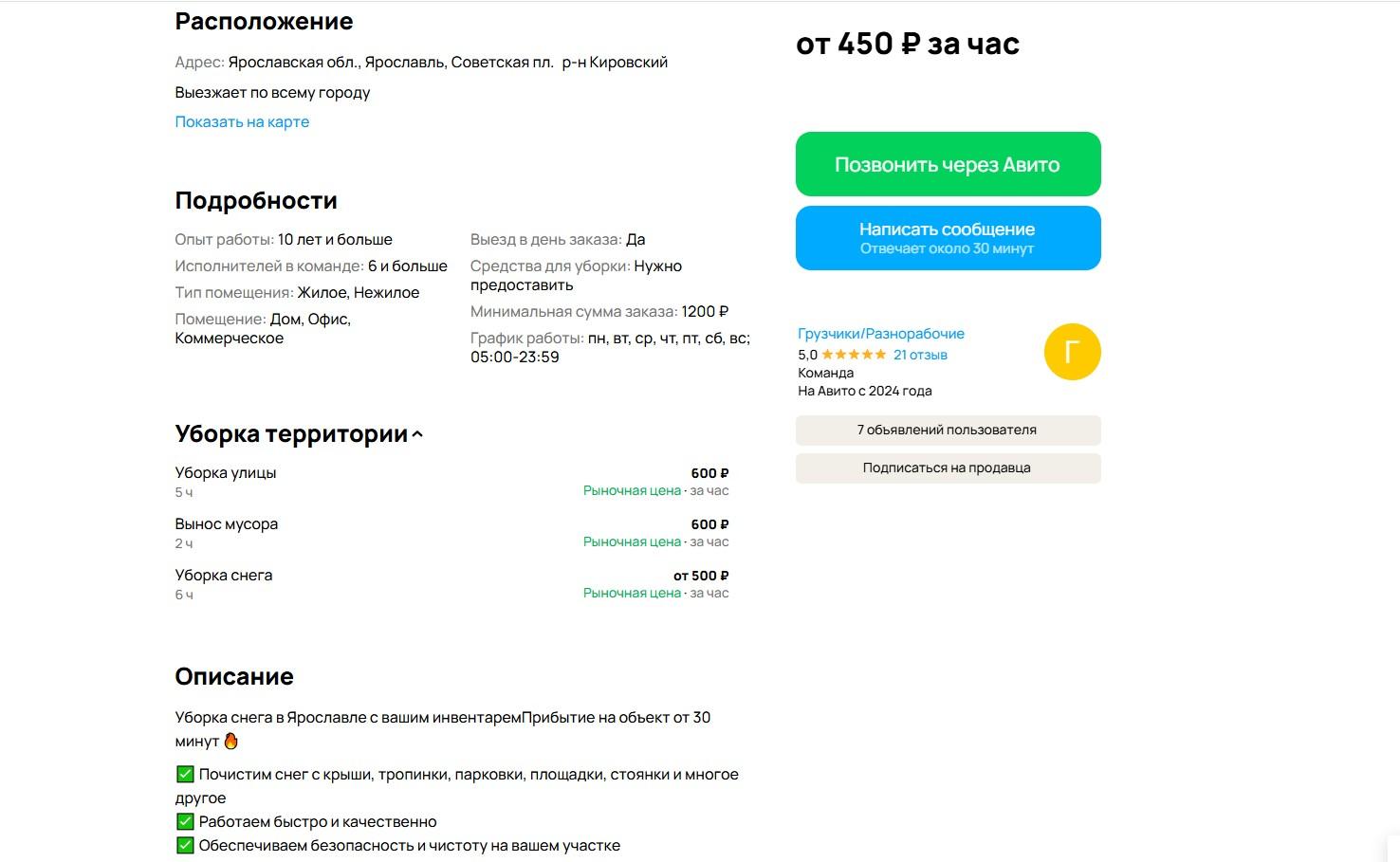The height and width of the screenshot is (862, 1400).
Task: Click the fire emoji in description
Action: 230,741
